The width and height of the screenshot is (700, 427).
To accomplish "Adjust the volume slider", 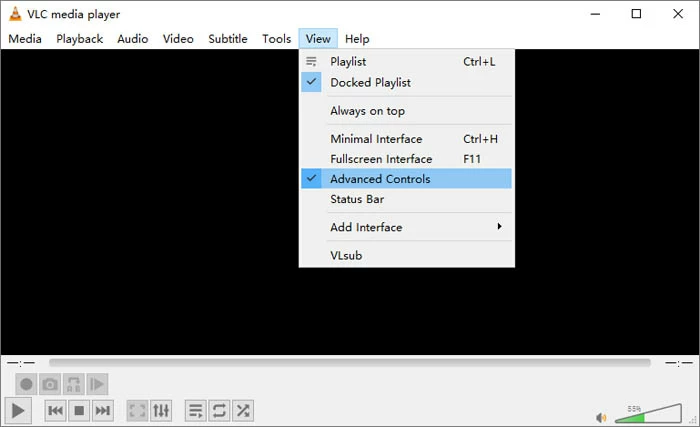I will 644,414.
